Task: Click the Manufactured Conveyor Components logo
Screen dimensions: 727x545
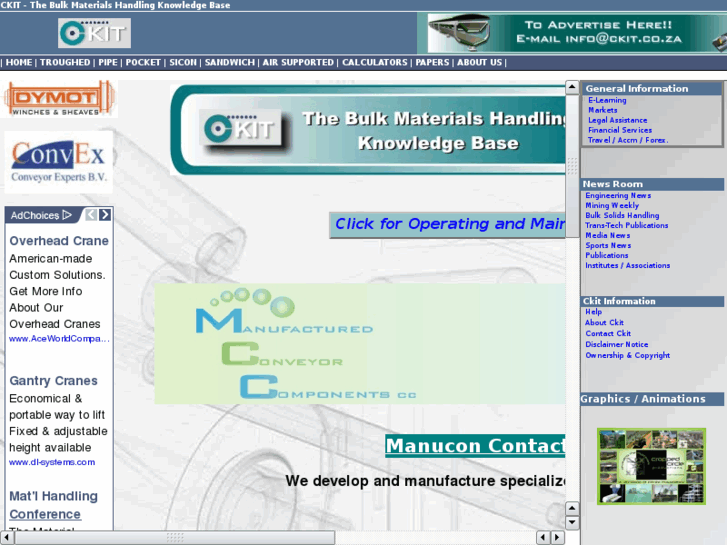Action: point(359,344)
